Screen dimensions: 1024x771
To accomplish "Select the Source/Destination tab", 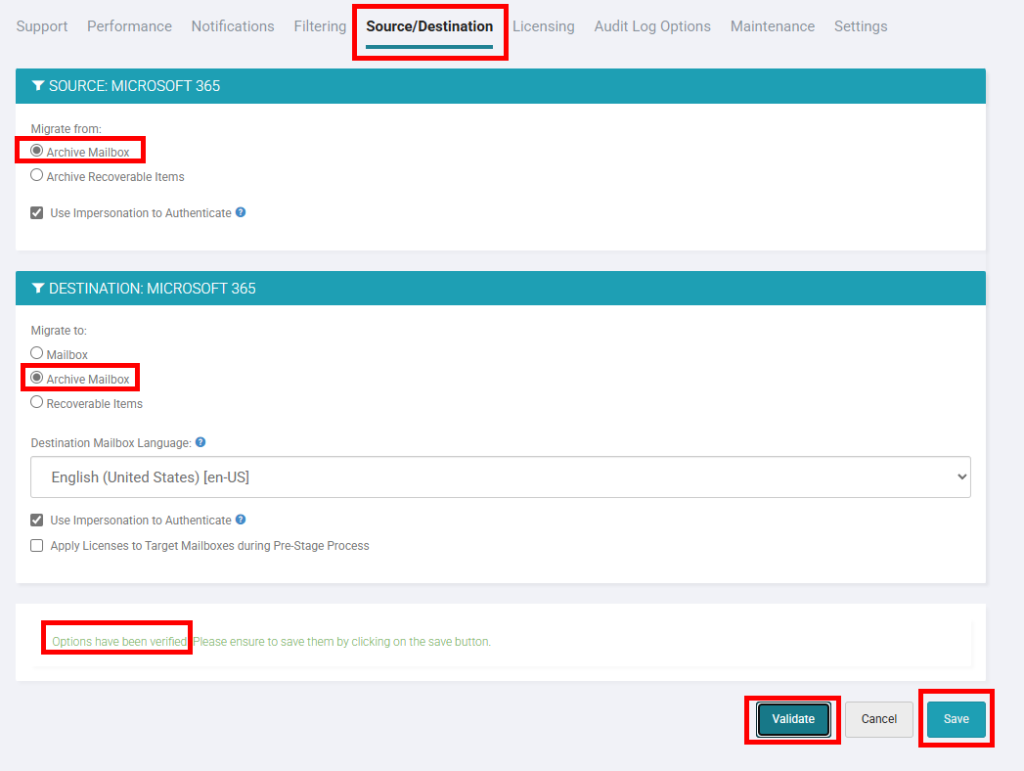I will pyautogui.click(x=429, y=26).
